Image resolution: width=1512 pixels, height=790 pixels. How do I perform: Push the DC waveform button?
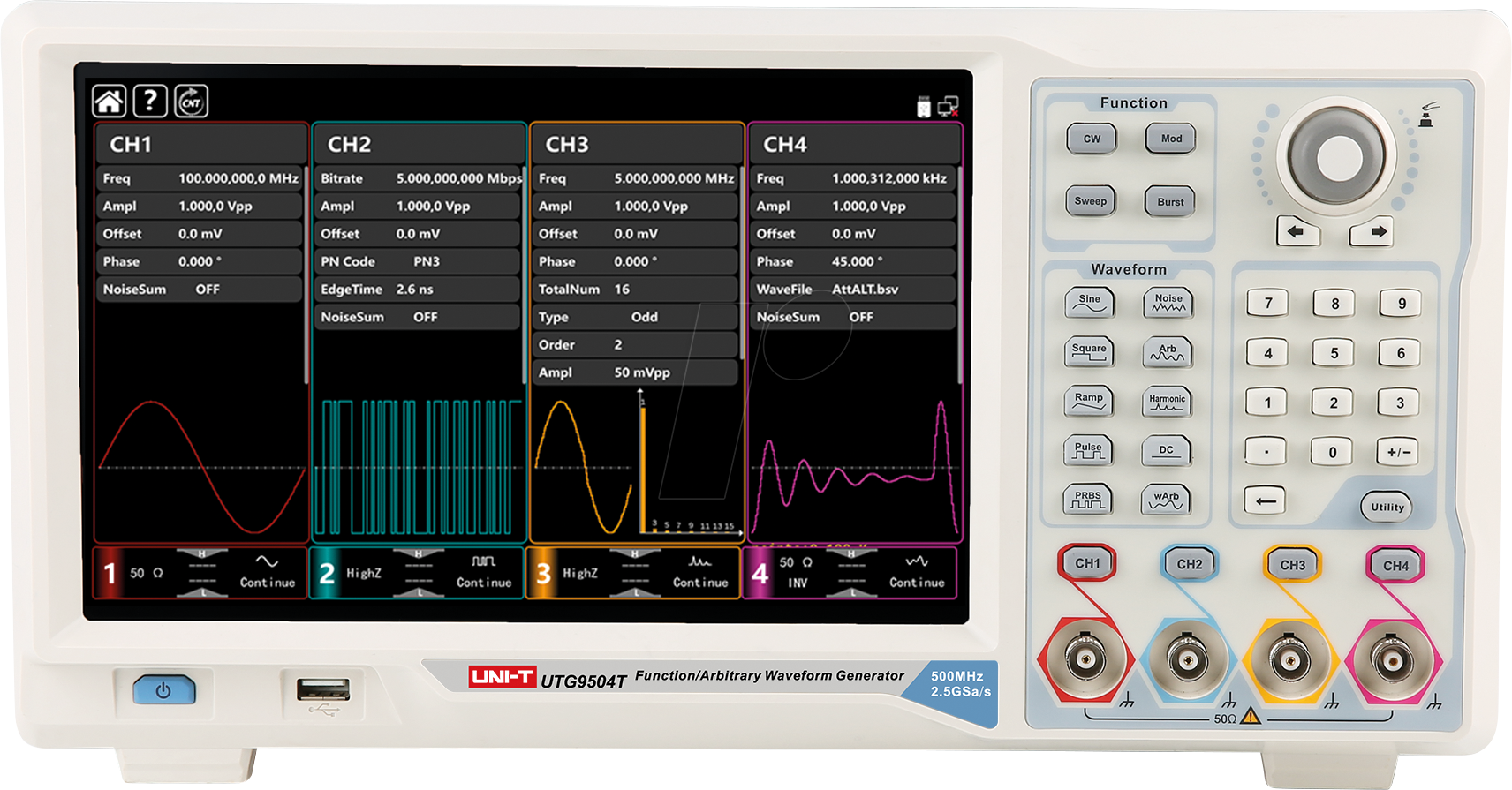coord(1167,451)
